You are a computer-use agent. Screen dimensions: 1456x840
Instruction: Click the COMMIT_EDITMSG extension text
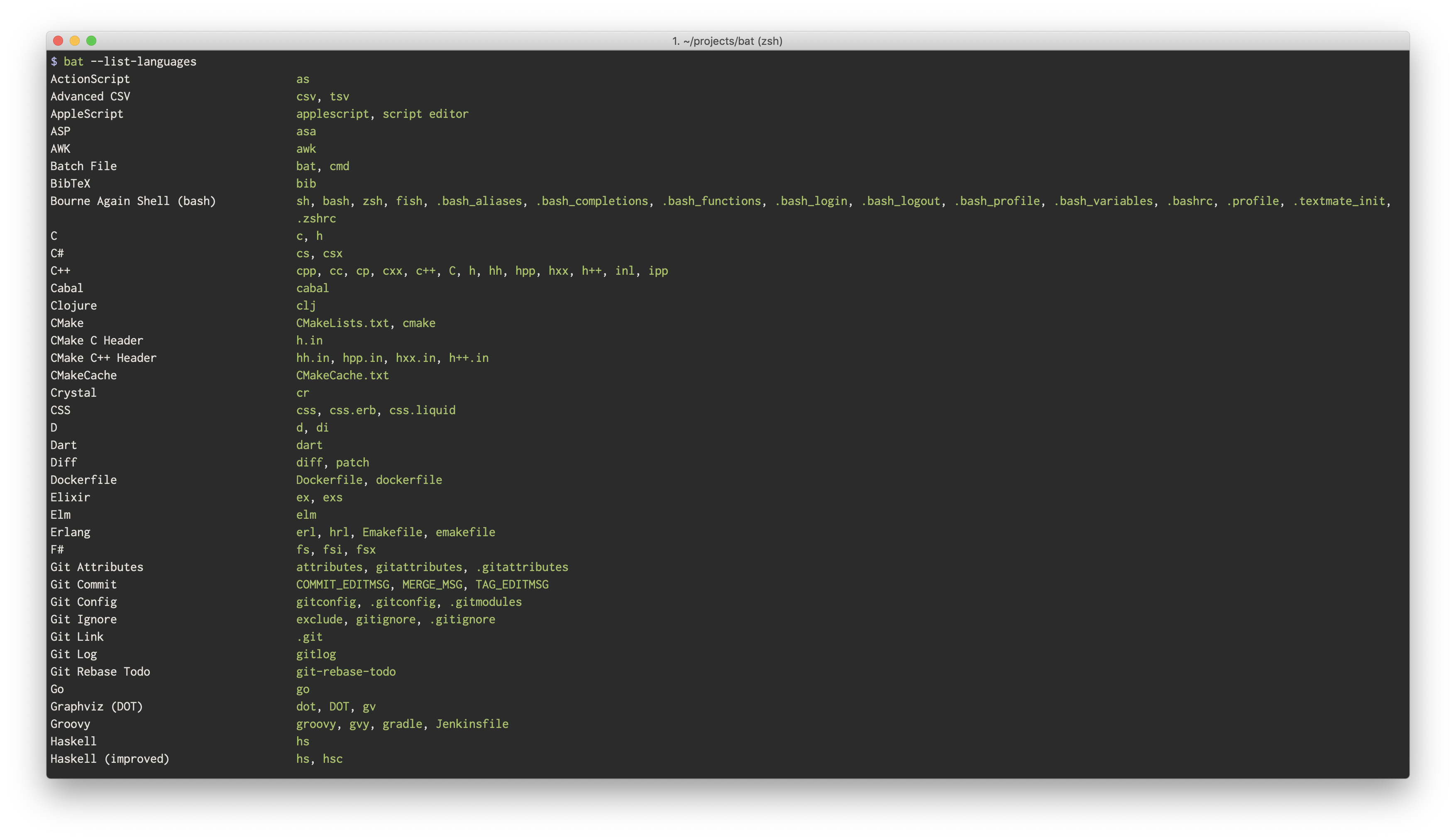pyautogui.click(x=342, y=584)
